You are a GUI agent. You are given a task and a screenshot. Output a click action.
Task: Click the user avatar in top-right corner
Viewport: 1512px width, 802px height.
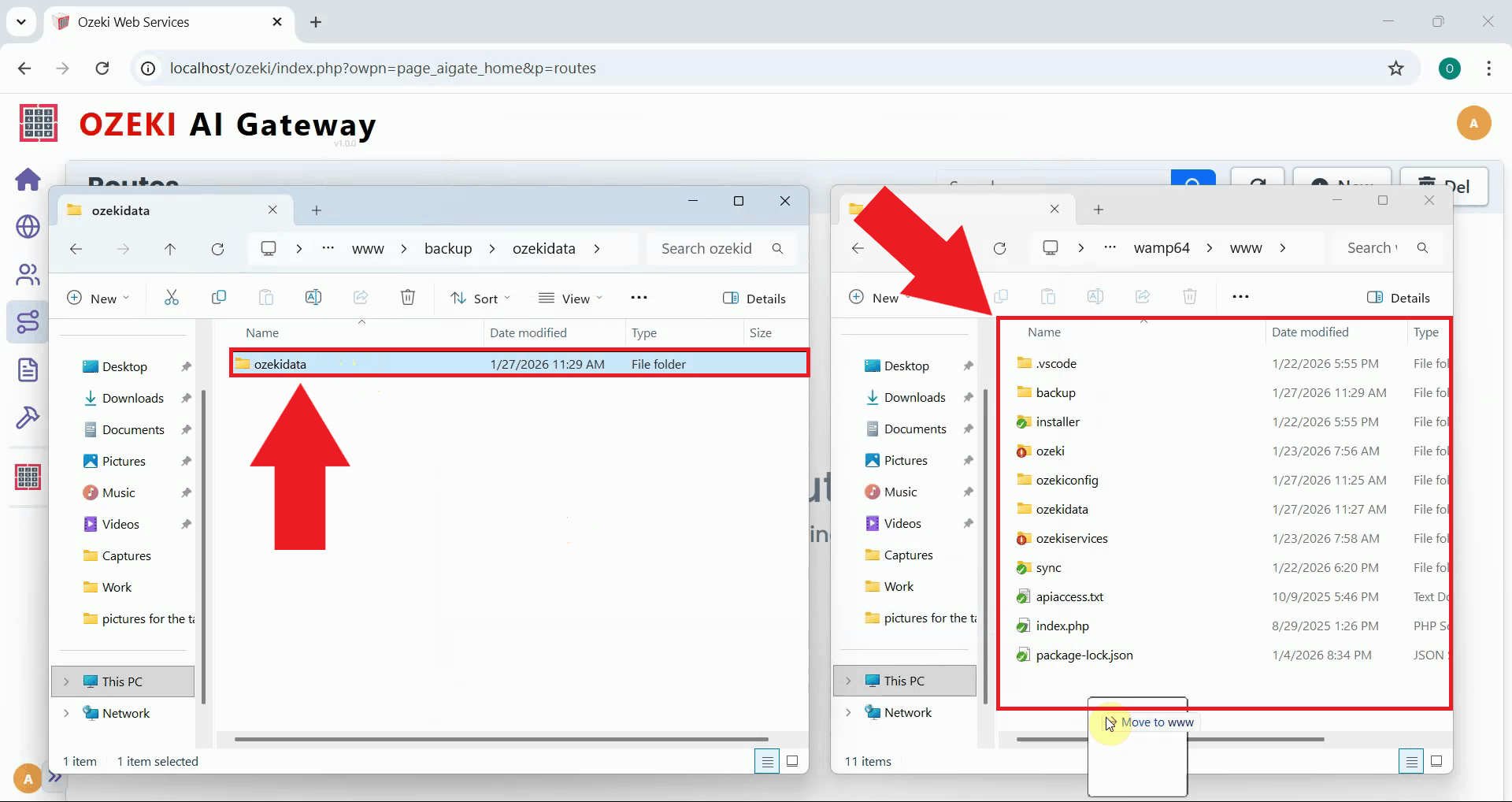point(1473,123)
